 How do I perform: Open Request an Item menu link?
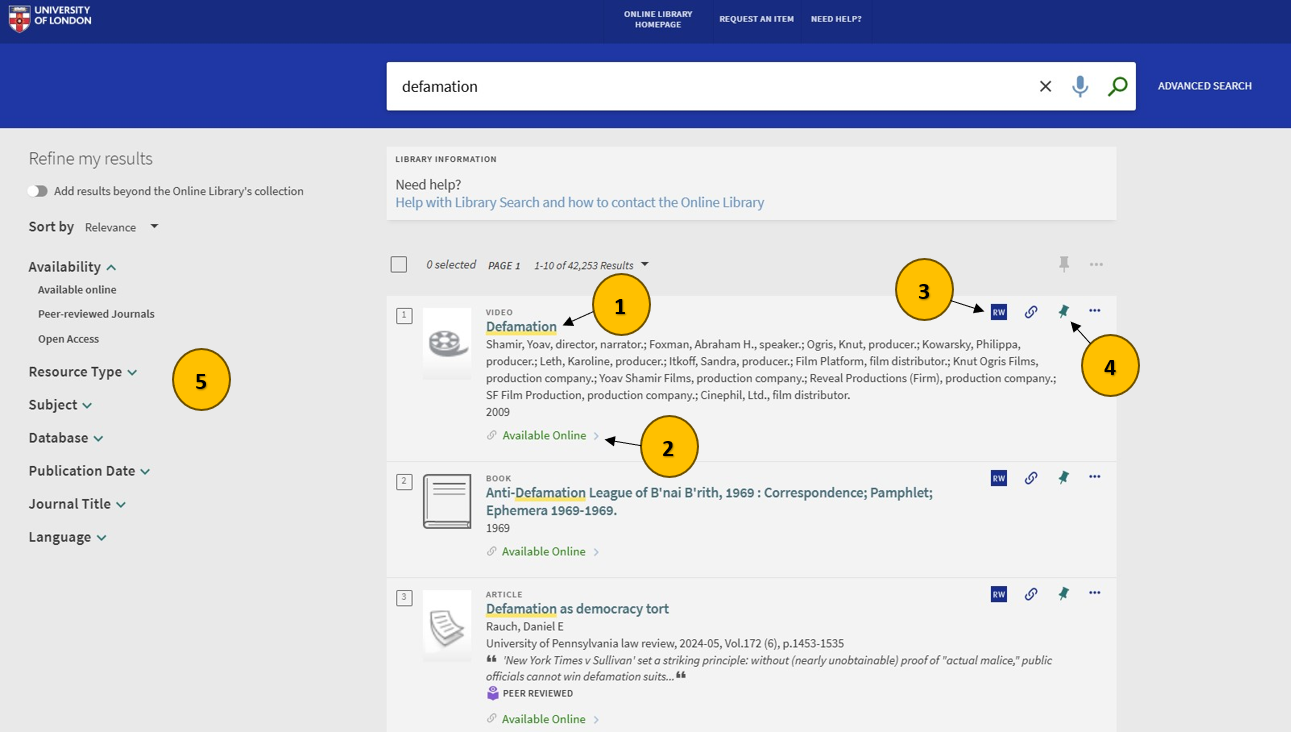pos(756,19)
